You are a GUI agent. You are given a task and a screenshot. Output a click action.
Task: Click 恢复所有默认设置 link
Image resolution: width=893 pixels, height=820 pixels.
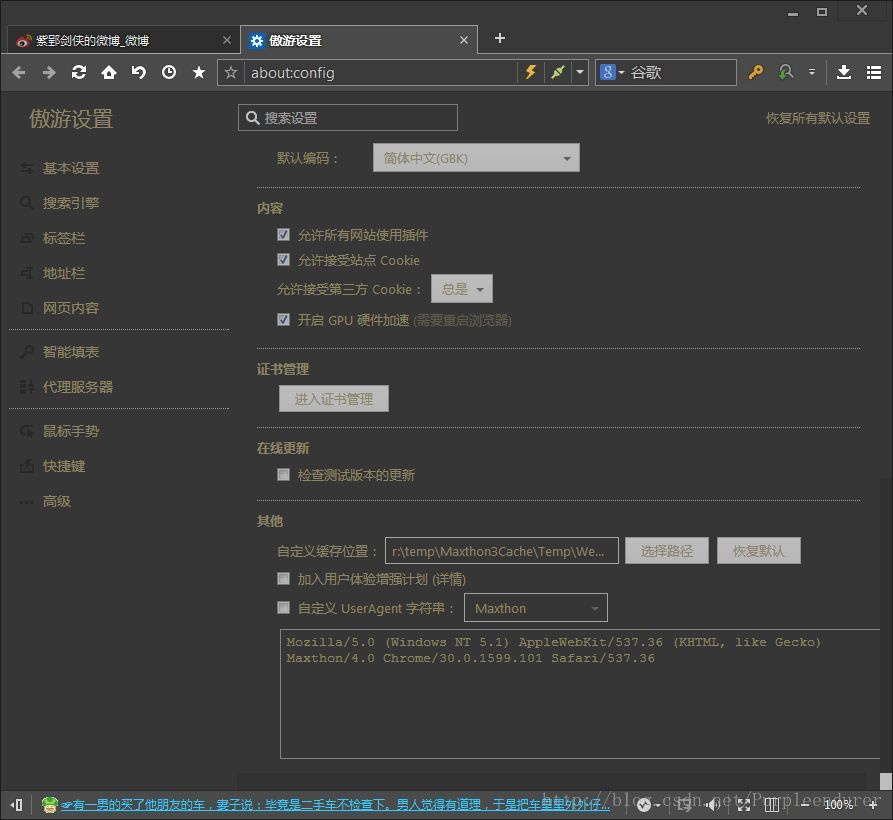[x=818, y=118]
